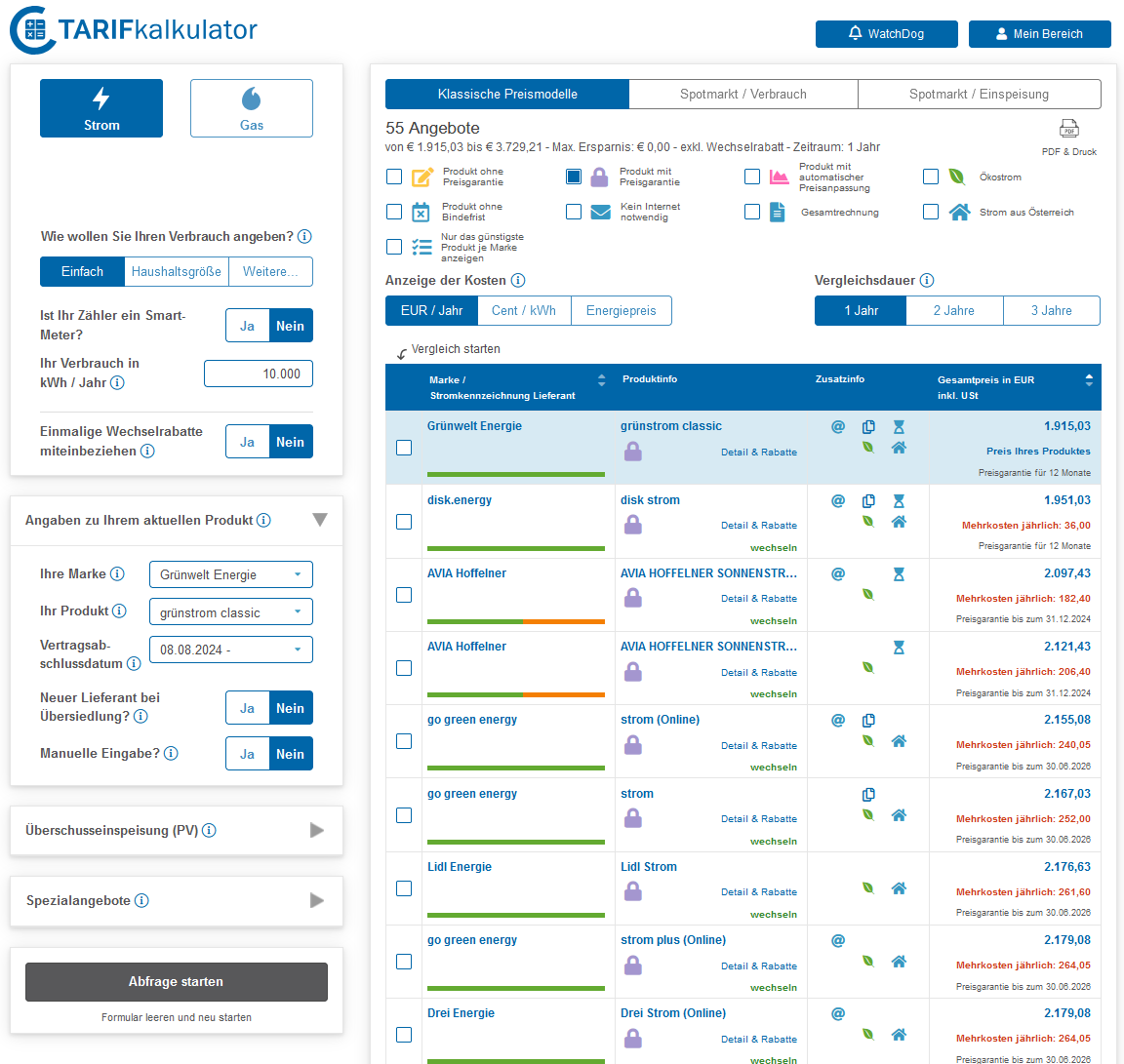The height and width of the screenshot is (1064, 1124).
Task: Open Vertragsabschlussdatum dropdown 08.08.2024
Action: point(231,650)
